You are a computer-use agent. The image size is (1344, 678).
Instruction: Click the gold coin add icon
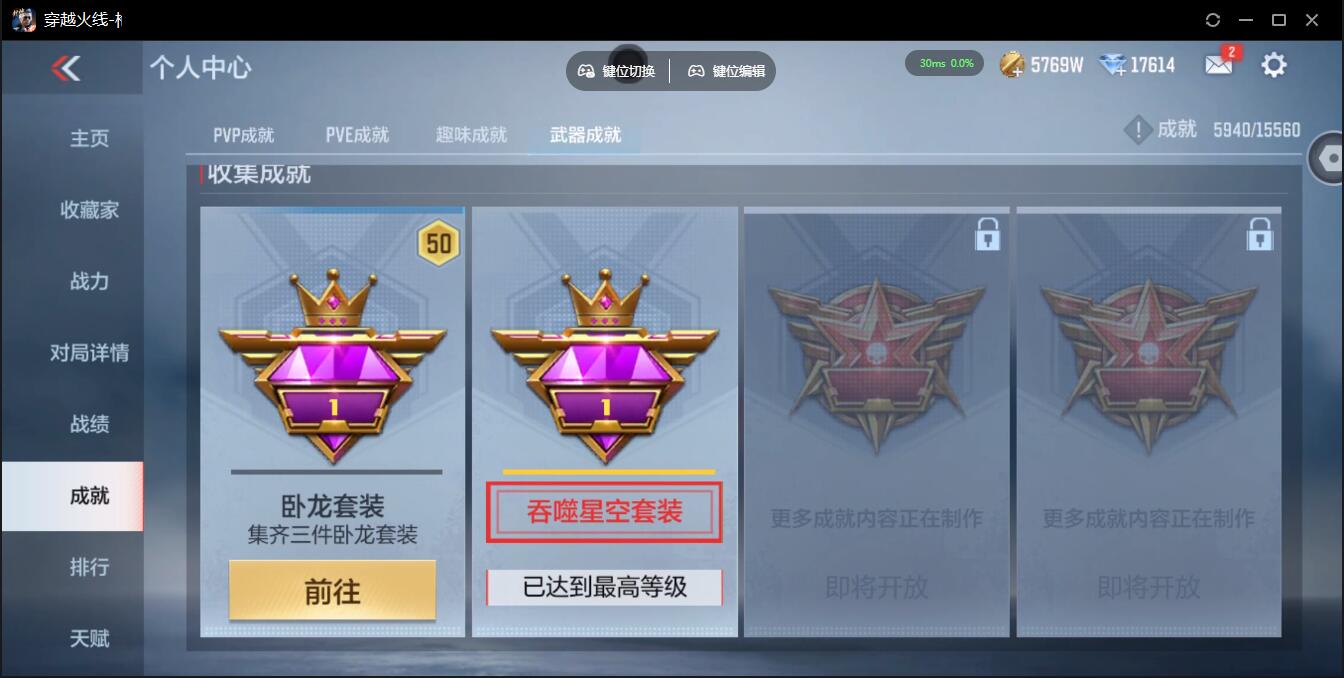pyautogui.click(x=1012, y=65)
